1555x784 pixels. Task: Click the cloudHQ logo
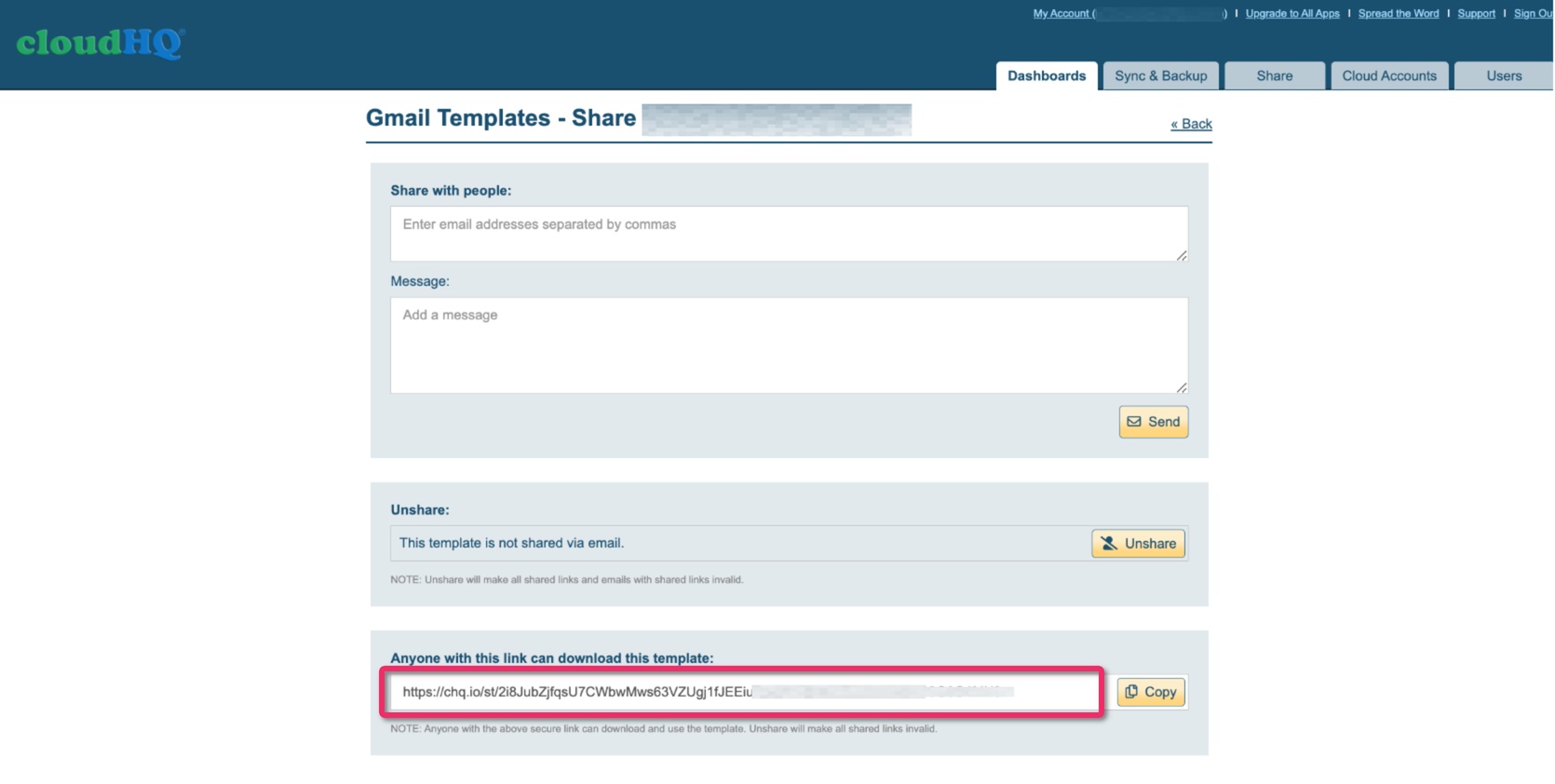point(101,43)
